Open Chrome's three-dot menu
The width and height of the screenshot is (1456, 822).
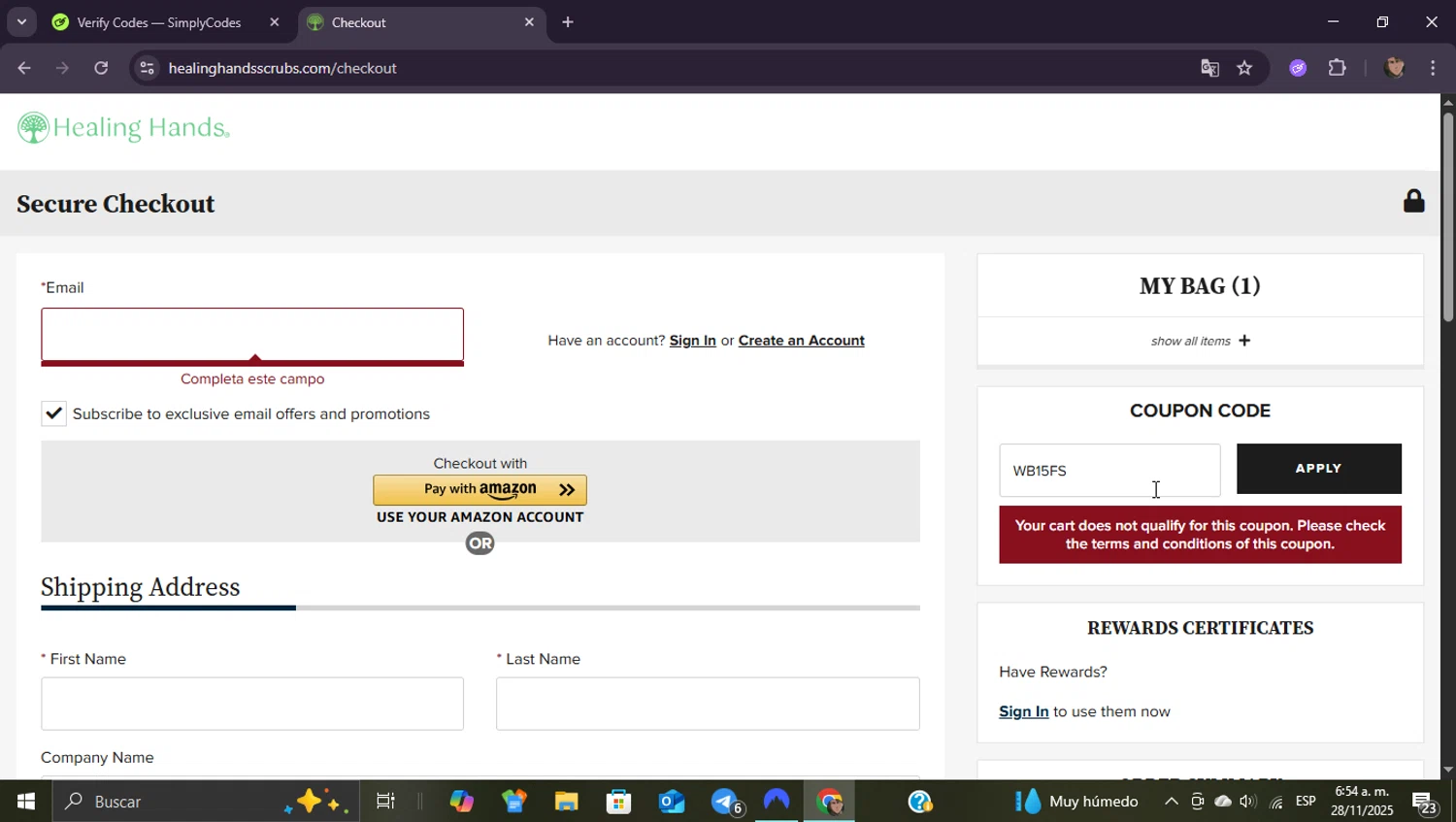coord(1433,68)
